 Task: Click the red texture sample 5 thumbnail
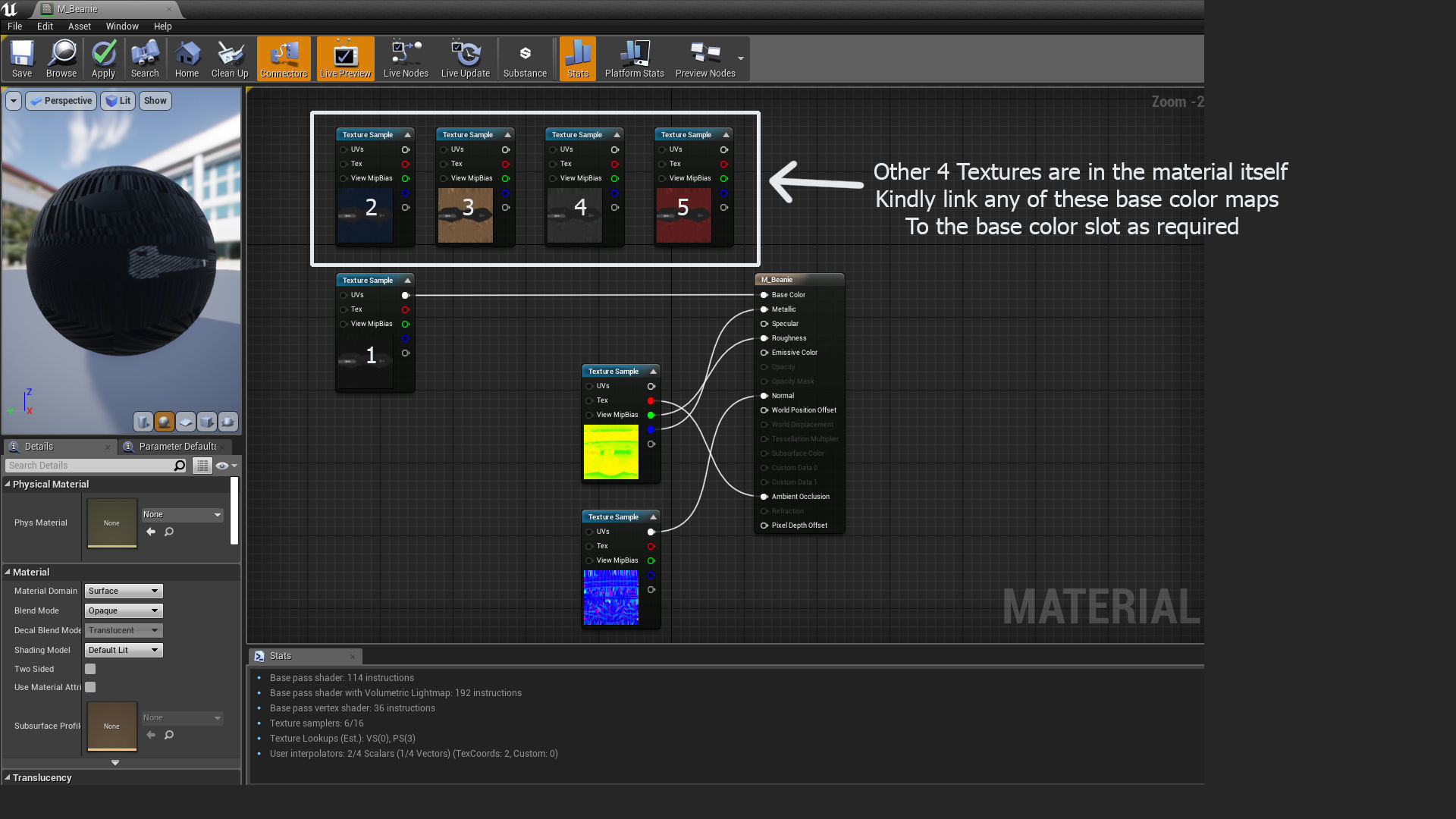tap(683, 215)
